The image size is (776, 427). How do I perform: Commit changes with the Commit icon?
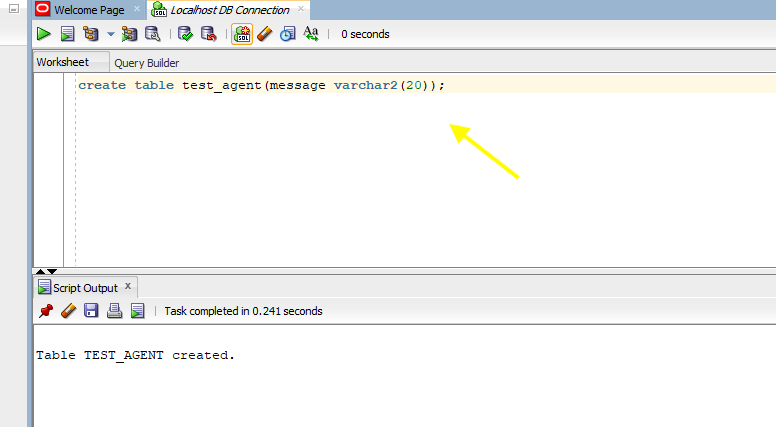coord(185,34)
